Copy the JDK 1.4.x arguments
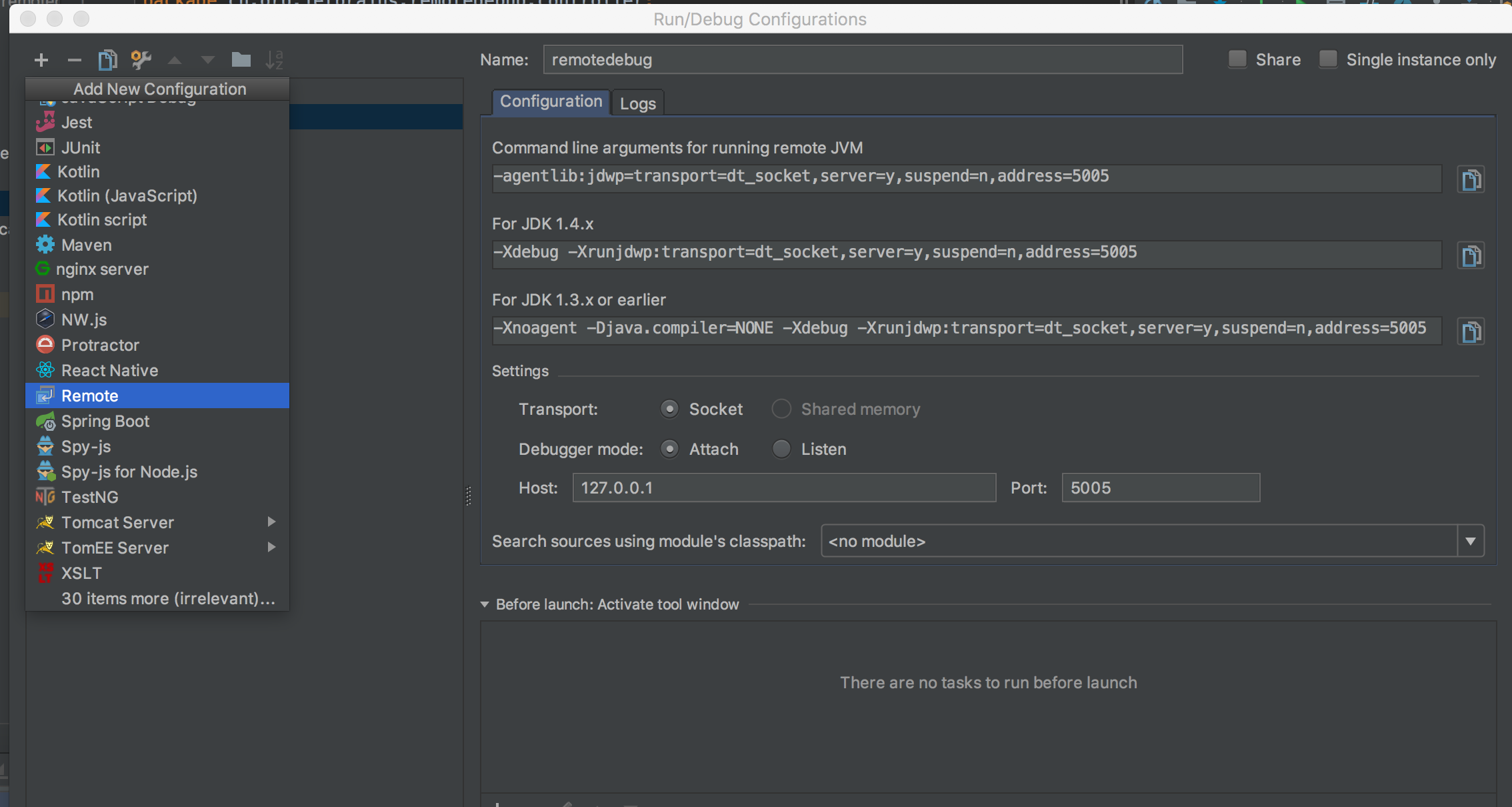 click(x=1471, y=255)
